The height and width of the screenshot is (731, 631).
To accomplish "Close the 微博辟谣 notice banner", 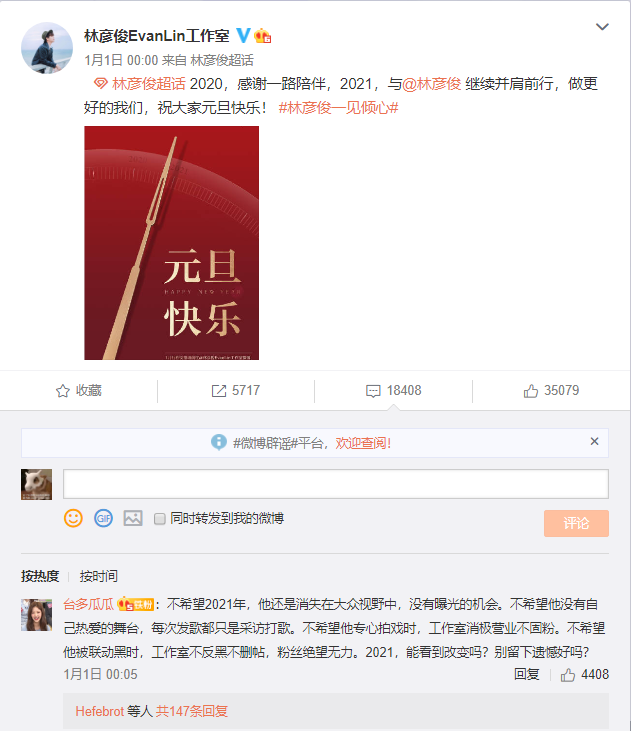I will [x=594, y=441].
